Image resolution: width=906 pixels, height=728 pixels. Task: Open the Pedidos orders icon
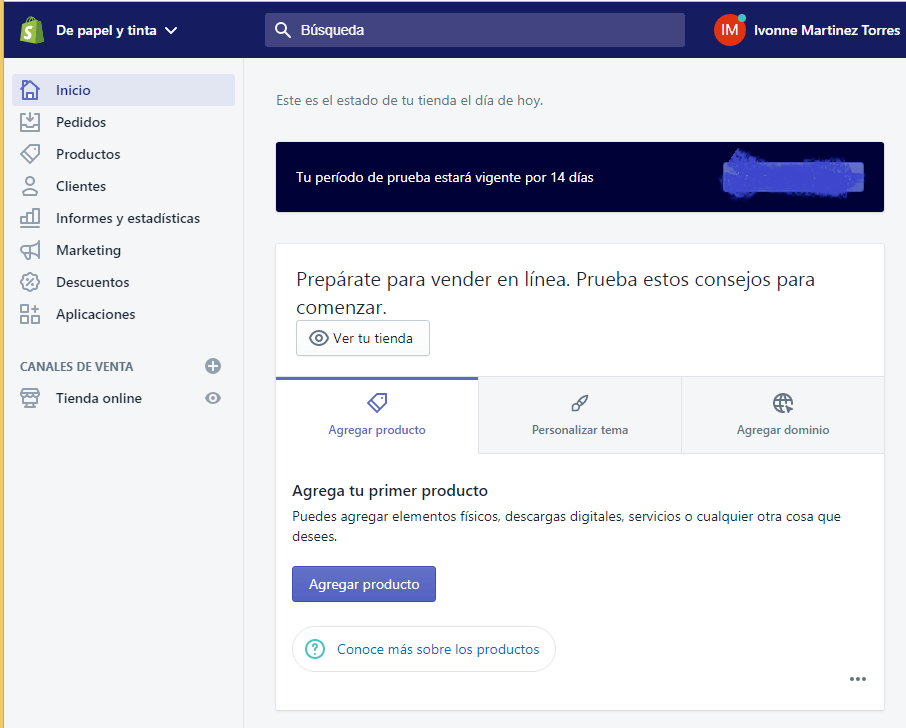click(30, 122)
